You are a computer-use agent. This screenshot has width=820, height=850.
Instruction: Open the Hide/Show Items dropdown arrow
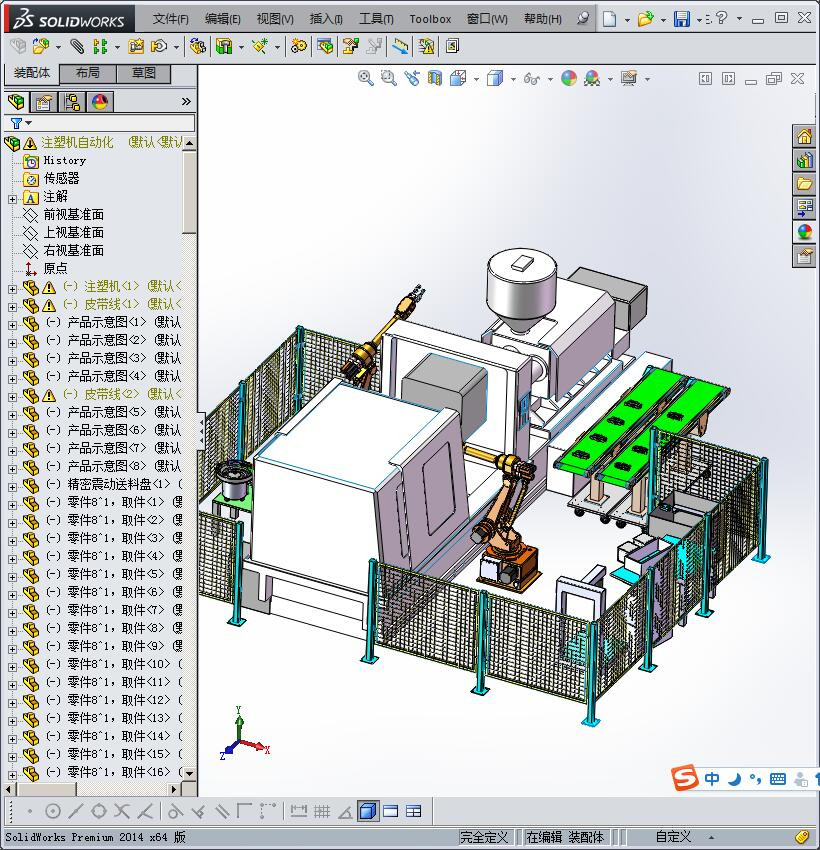(x=550, y=79)
